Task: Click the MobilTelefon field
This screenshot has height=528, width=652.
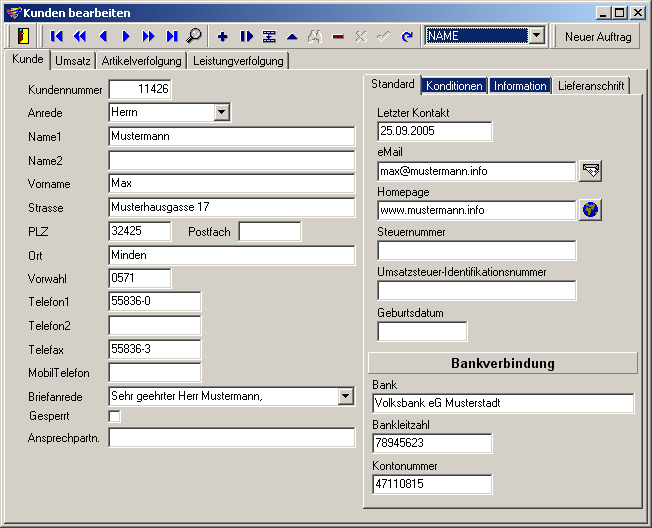Action: 155,373
